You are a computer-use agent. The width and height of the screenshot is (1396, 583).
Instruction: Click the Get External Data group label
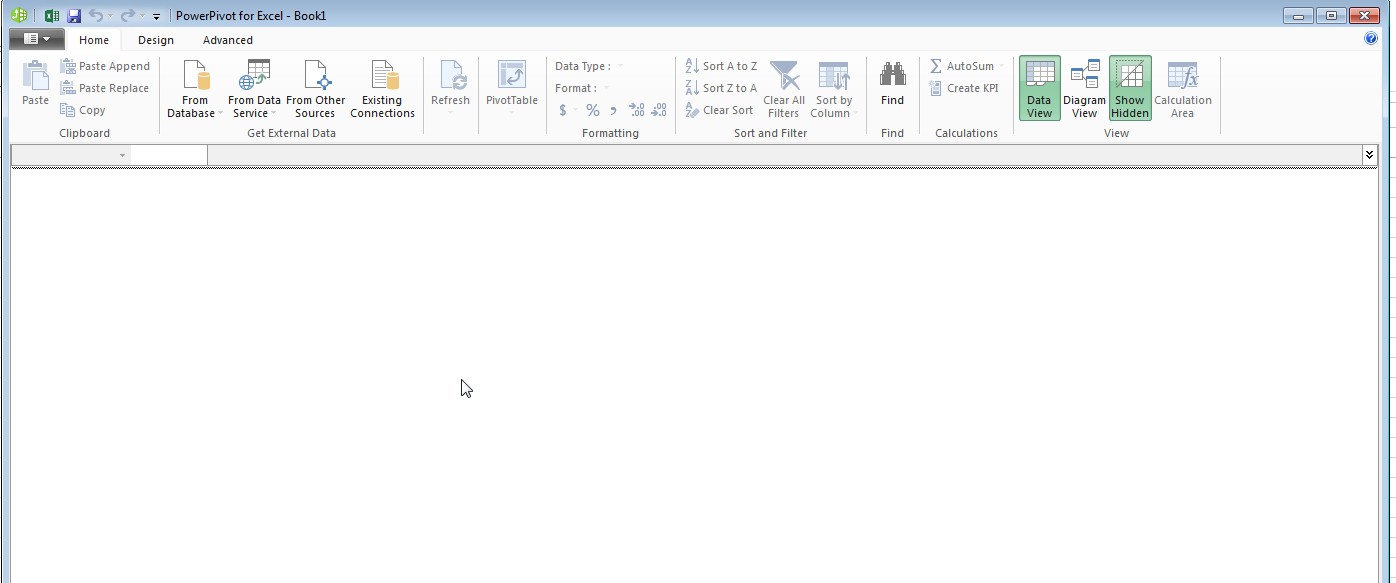(291, 133)
